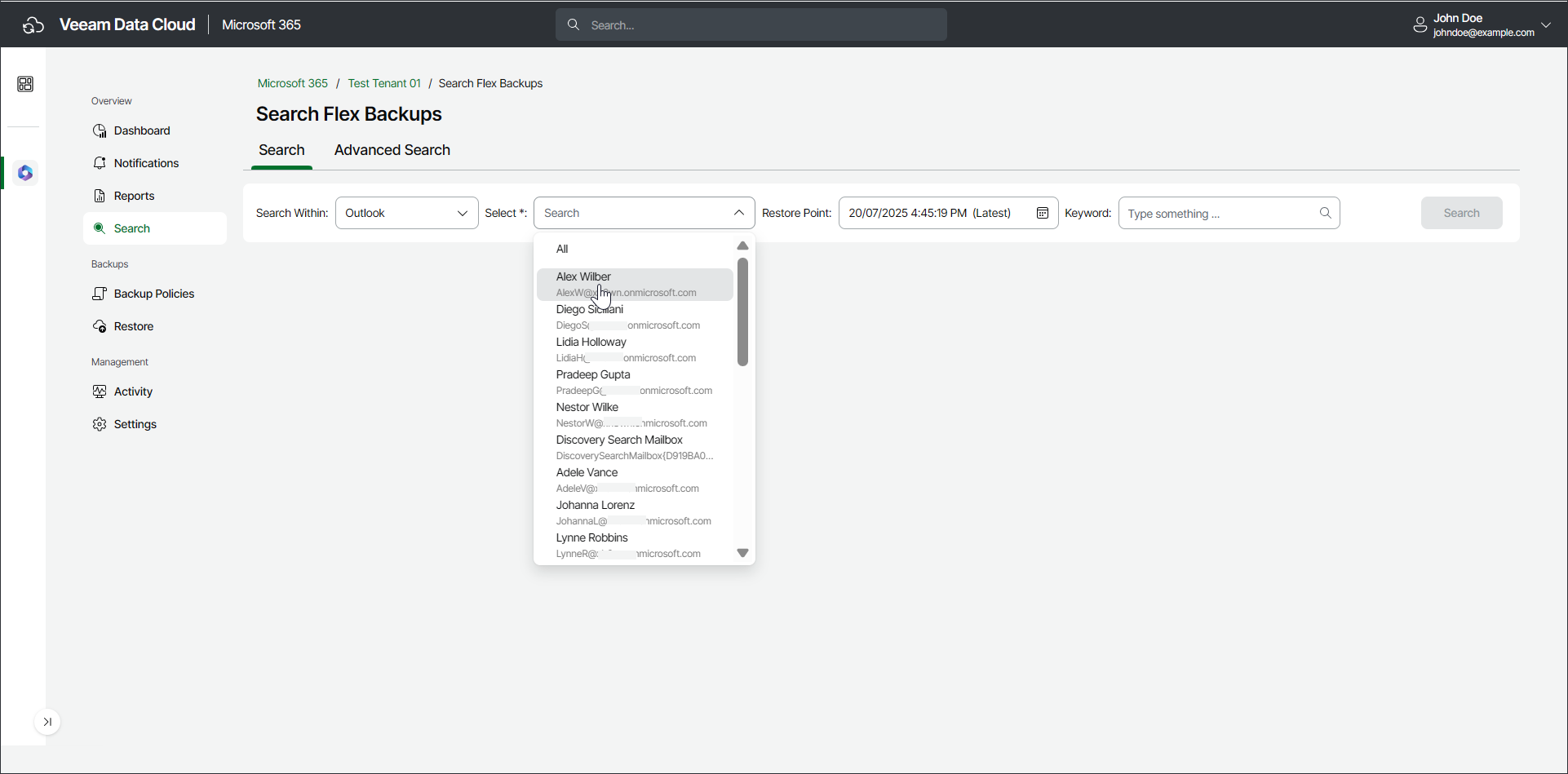Screen dimensions: 1568x774
Task: Open the Search Within Outlook dropdown
Action: click(406, 213)
